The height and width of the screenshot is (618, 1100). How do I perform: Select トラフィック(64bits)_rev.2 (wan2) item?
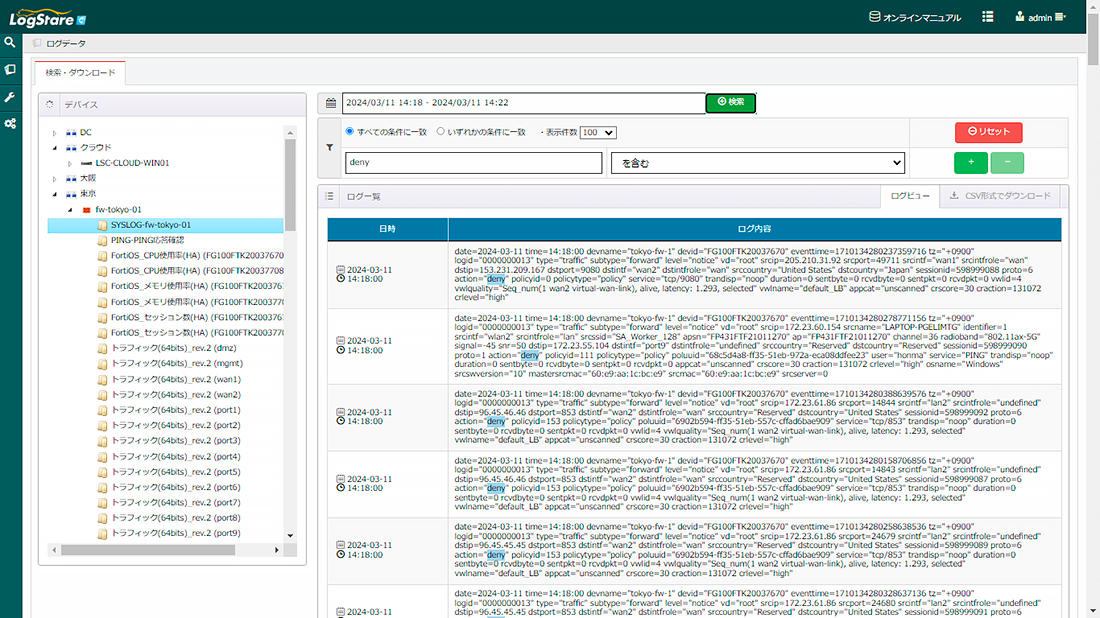pyautogui.click(x=176, y=395)
